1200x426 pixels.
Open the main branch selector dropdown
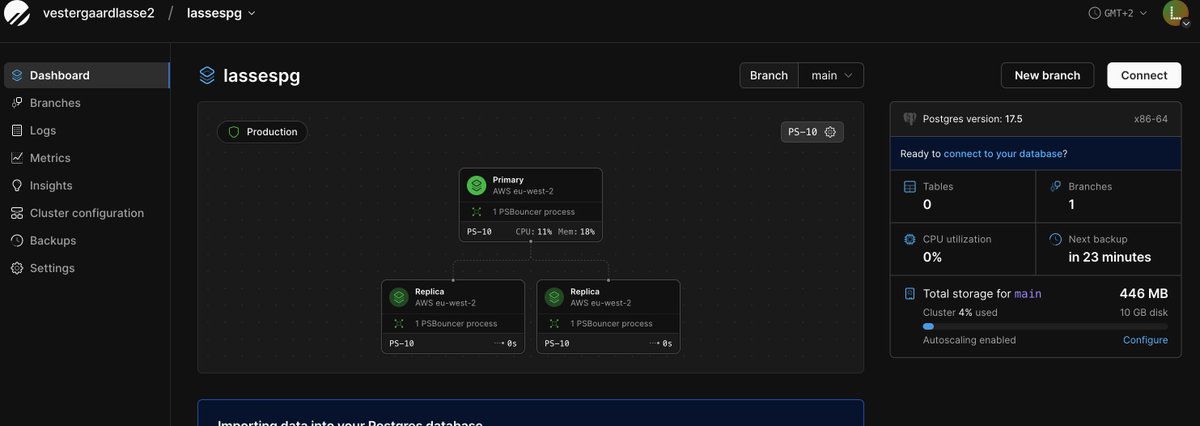[831, 75]
